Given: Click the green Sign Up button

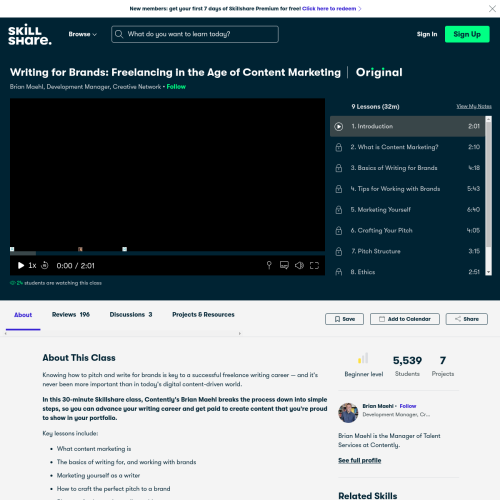Looking at the screenshot, I should click(467, 34).
